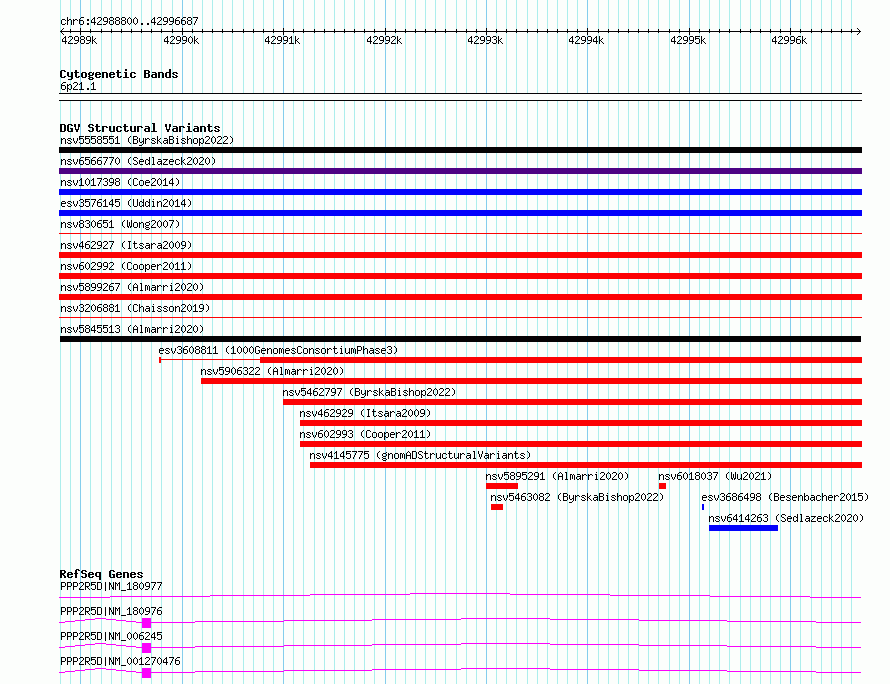The width and height of the screenshot is (890, 684).
Task: Click the 42995k ruler position
Action: pyautogui.click(x=689, y=40)
